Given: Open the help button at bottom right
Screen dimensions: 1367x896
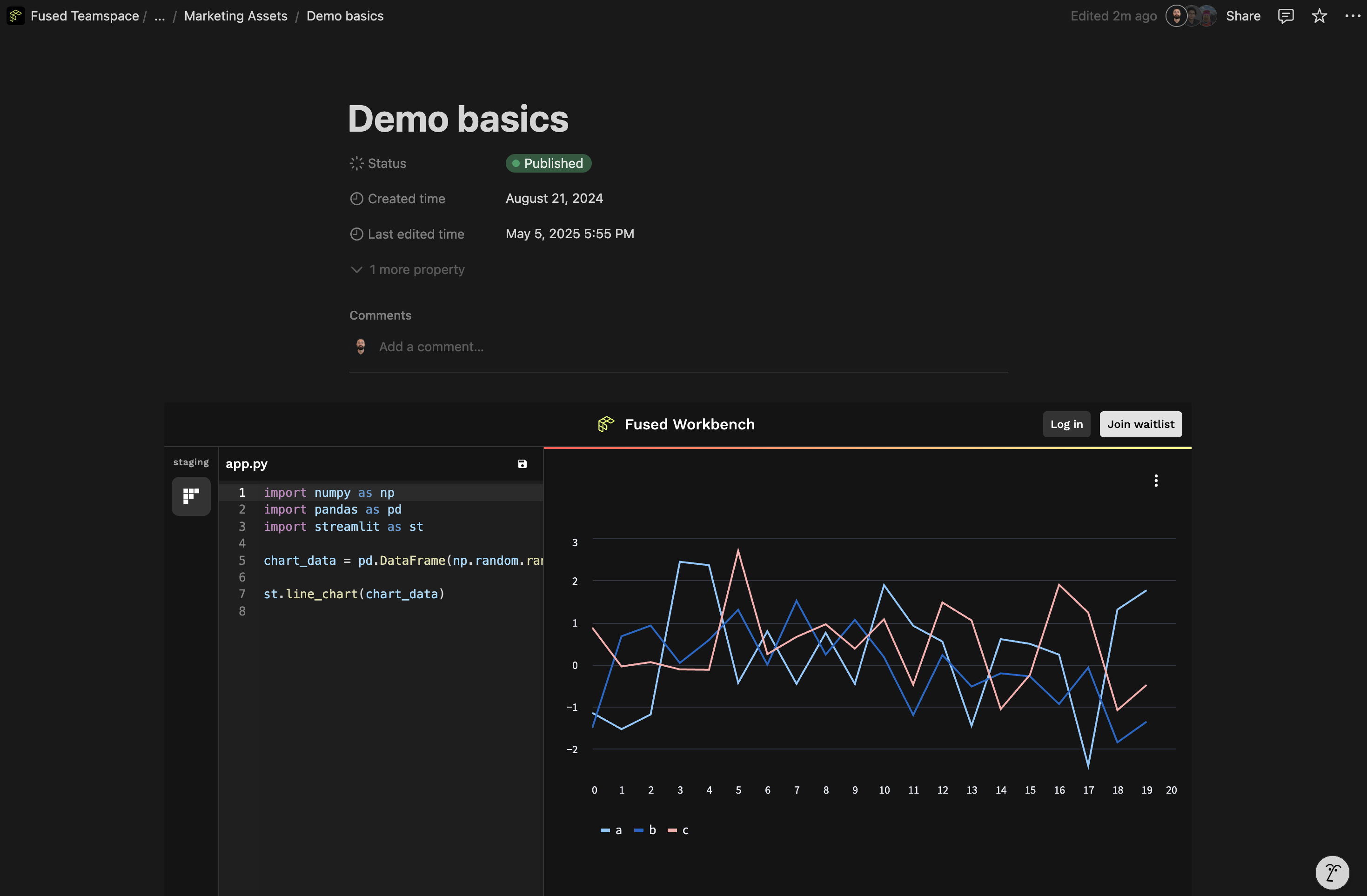Looking at the screenshot, I should tap(1332, 872).
